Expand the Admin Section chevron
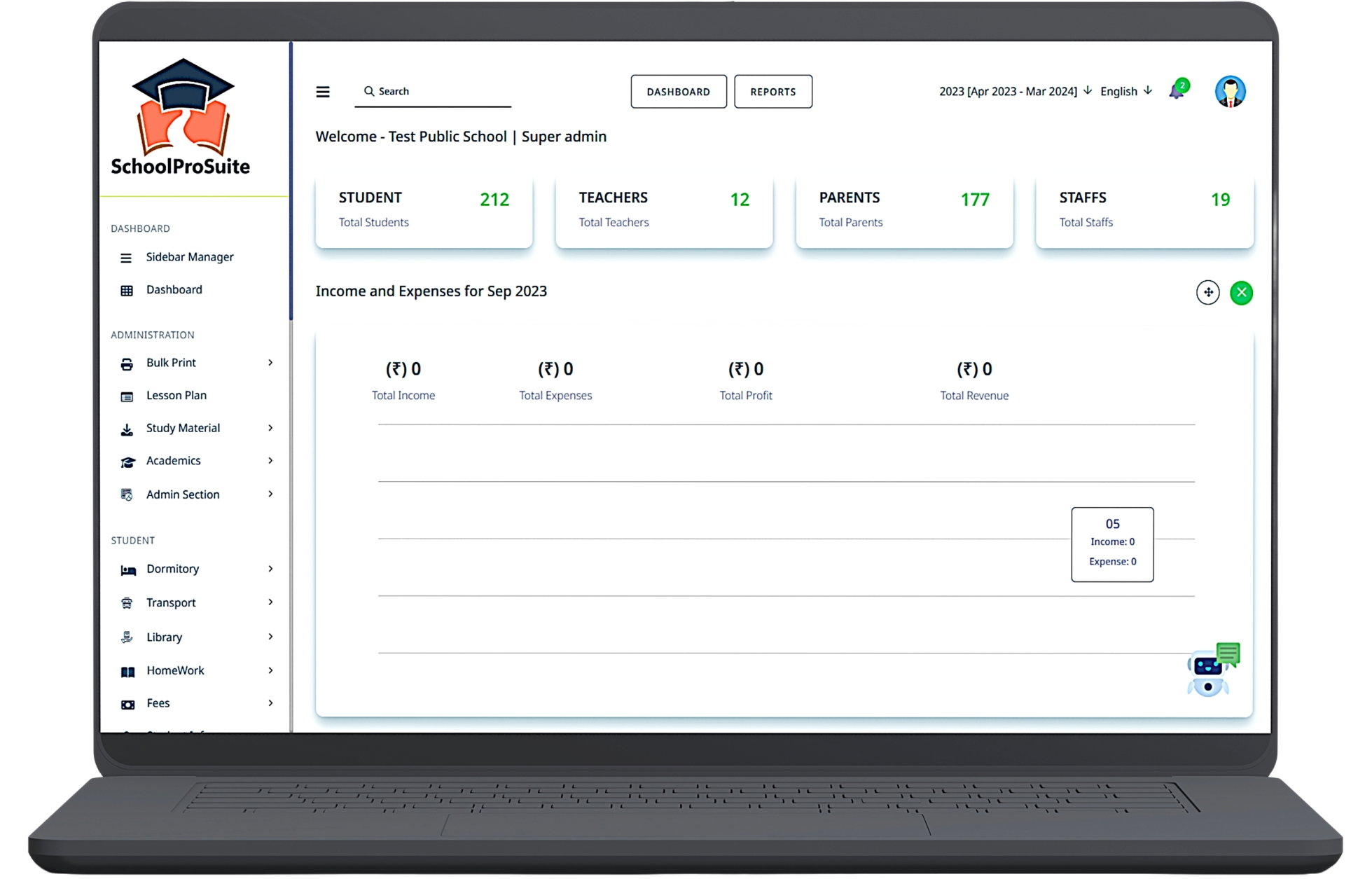The image size is (1372, 879). click(x=270, y=494)
